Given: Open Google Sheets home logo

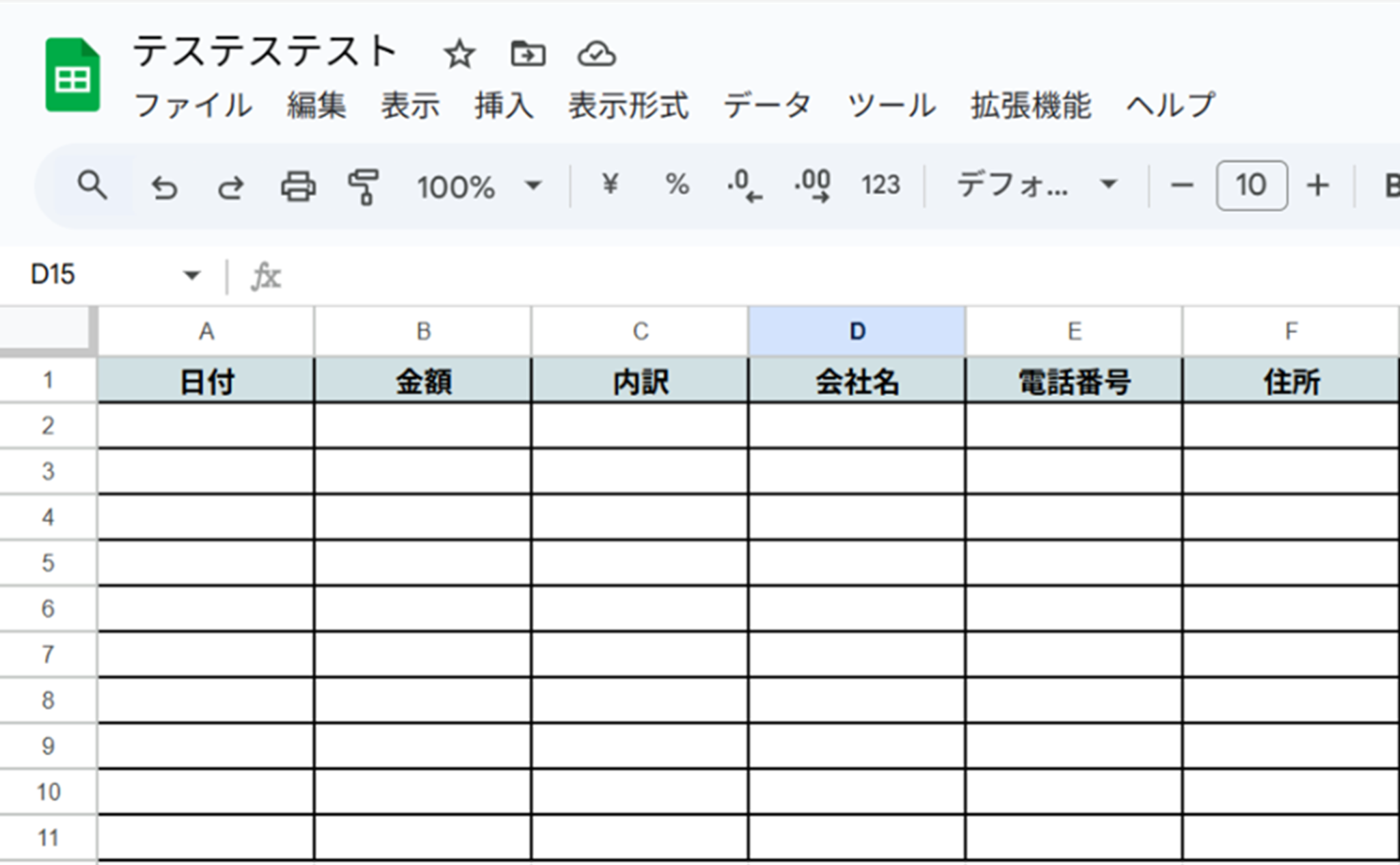Looking at the screenshot, I should [72, 75].
